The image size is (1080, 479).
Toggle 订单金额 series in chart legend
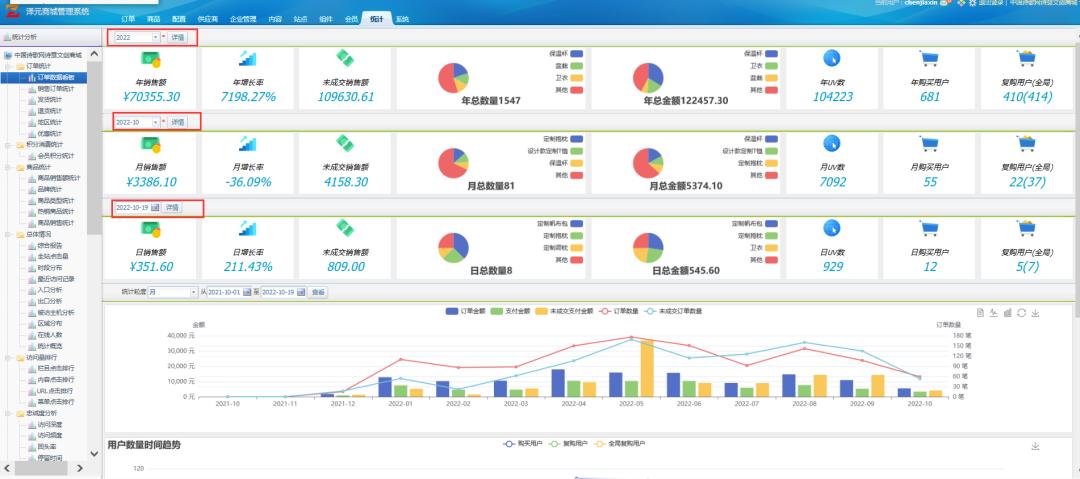coord(465,312)
